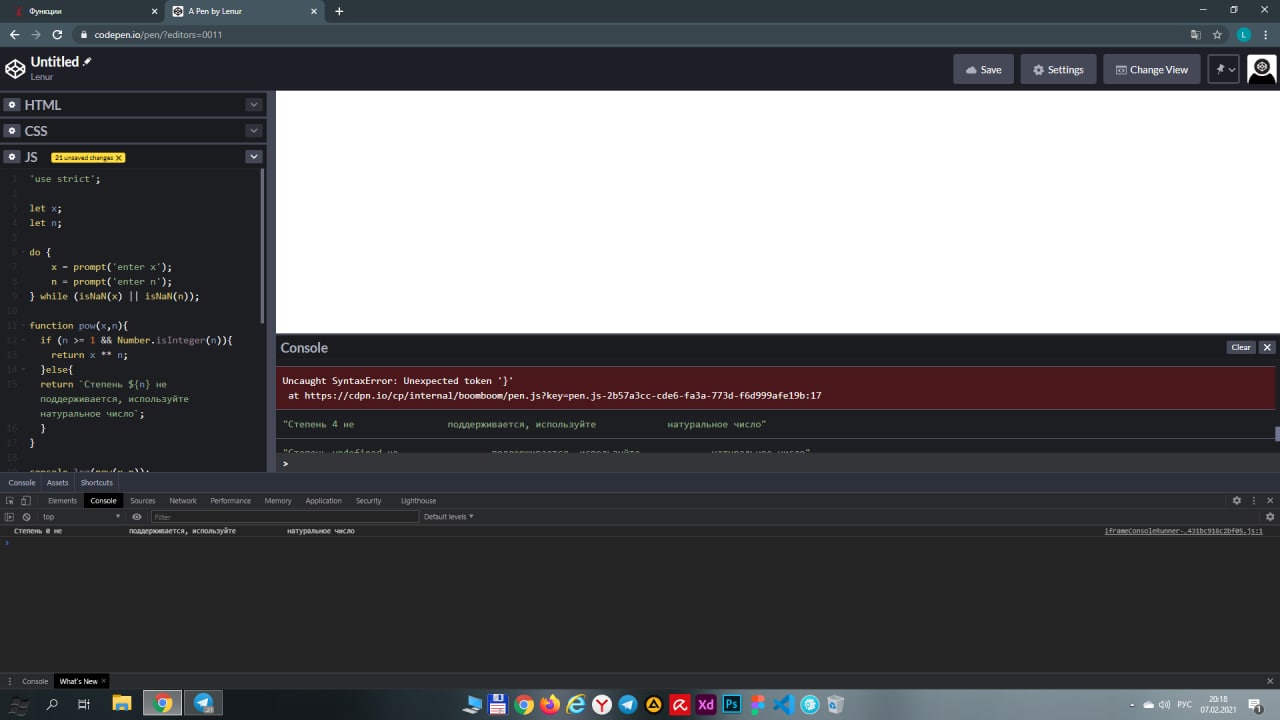Viewport: 1280px width, 720px height.
Task: Open the DevTools drawer more tools menu
Action: (x=9, y=681)
